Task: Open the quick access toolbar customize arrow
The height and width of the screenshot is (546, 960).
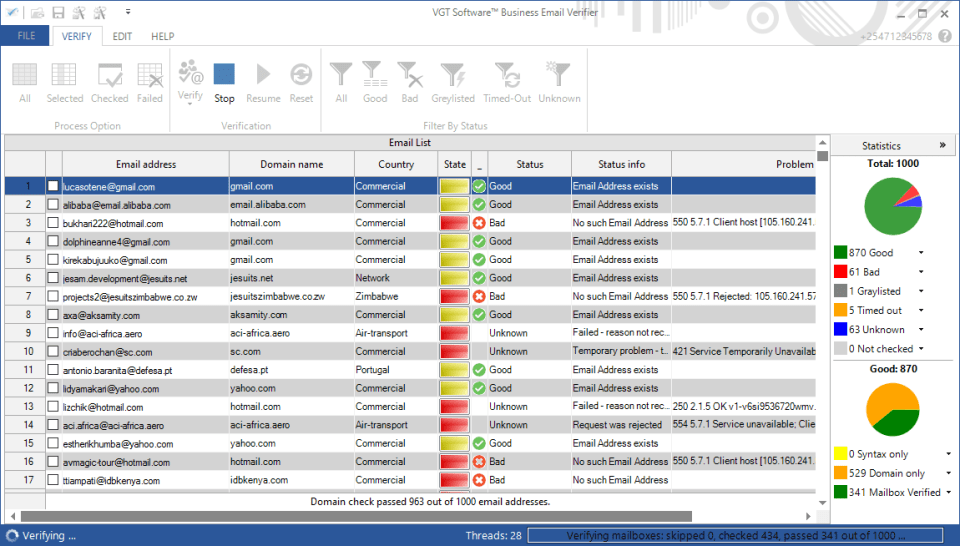Action: pos(128,12)
